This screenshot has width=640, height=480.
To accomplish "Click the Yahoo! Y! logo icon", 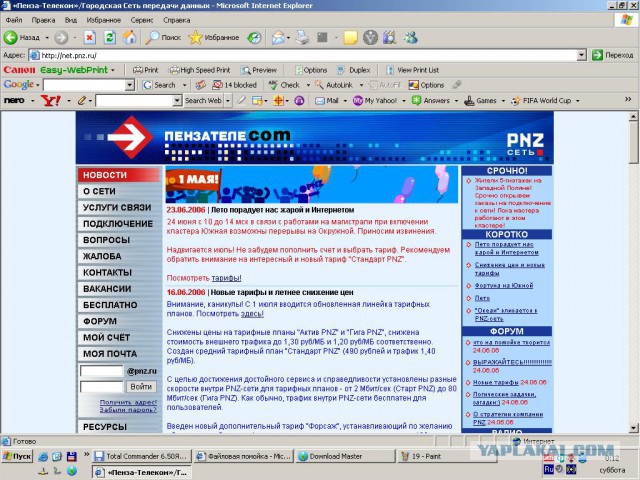I will click(51, 100).
